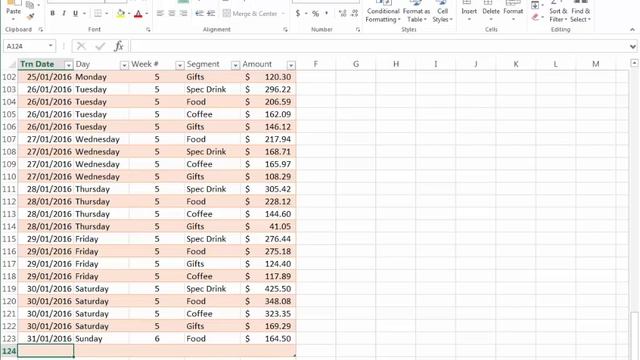Align text left

coord(160,13)
